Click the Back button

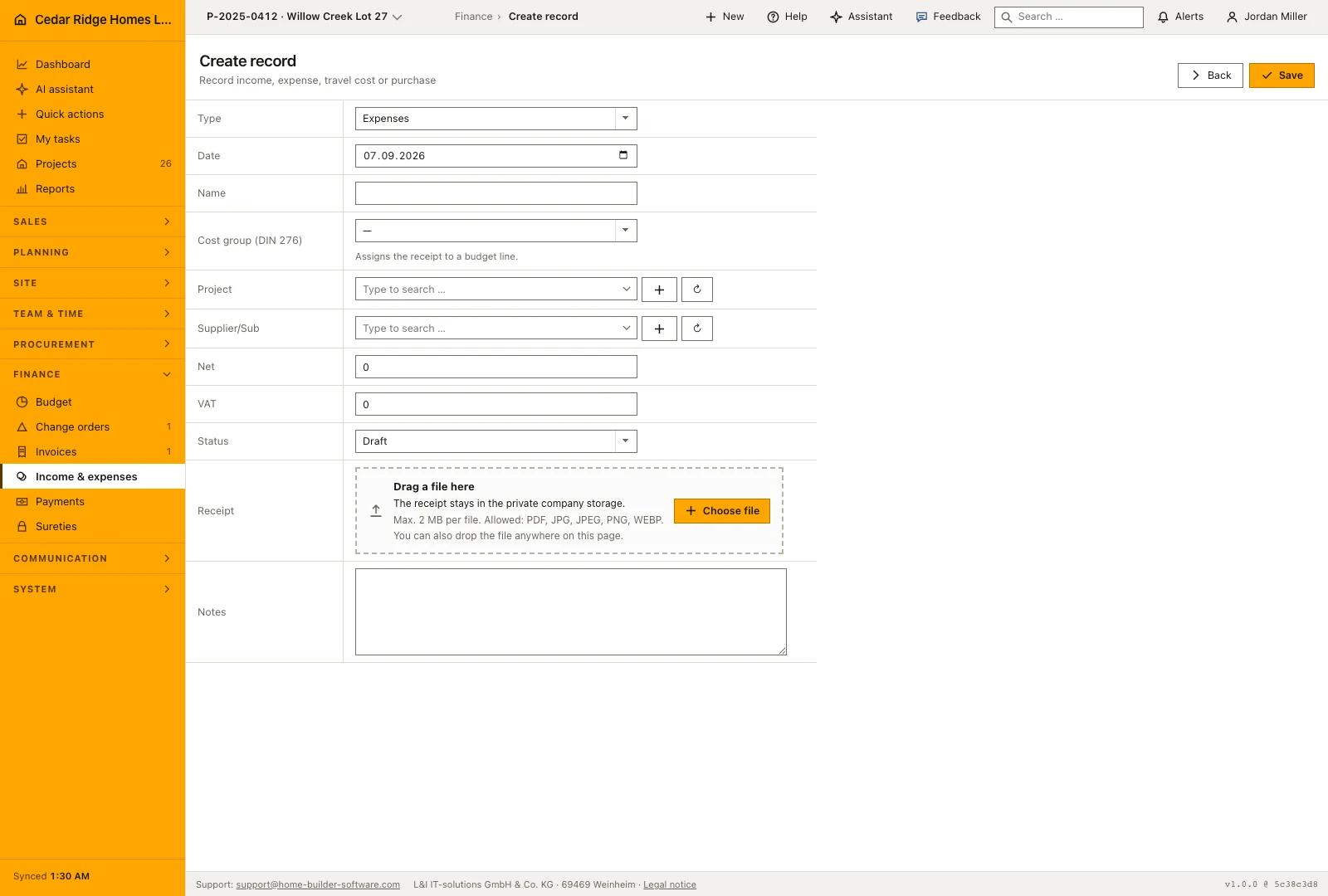1210,75
